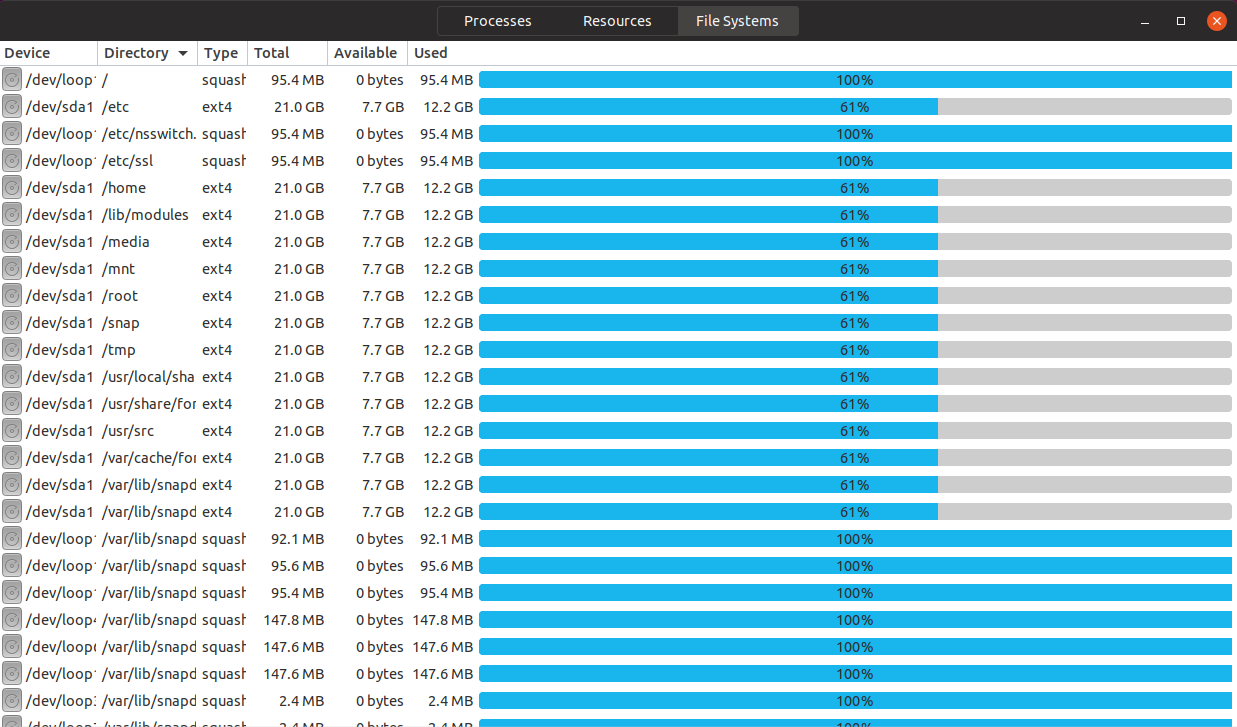Click the disk icon in the 147.8 MB row
Viewport: 1237px width, 727px height.
(x=12, y=620)
